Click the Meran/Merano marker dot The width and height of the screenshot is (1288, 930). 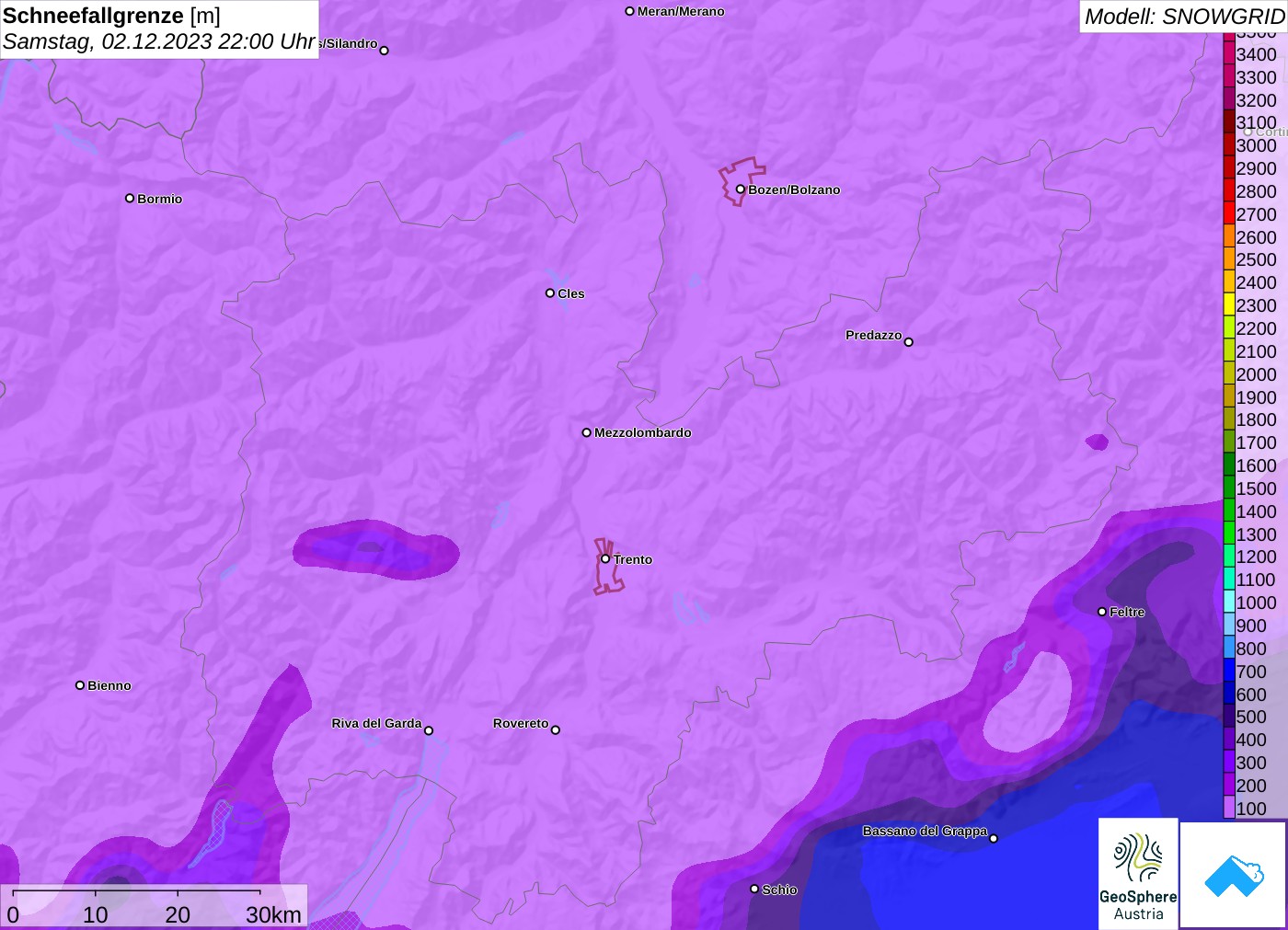(630, 11)
